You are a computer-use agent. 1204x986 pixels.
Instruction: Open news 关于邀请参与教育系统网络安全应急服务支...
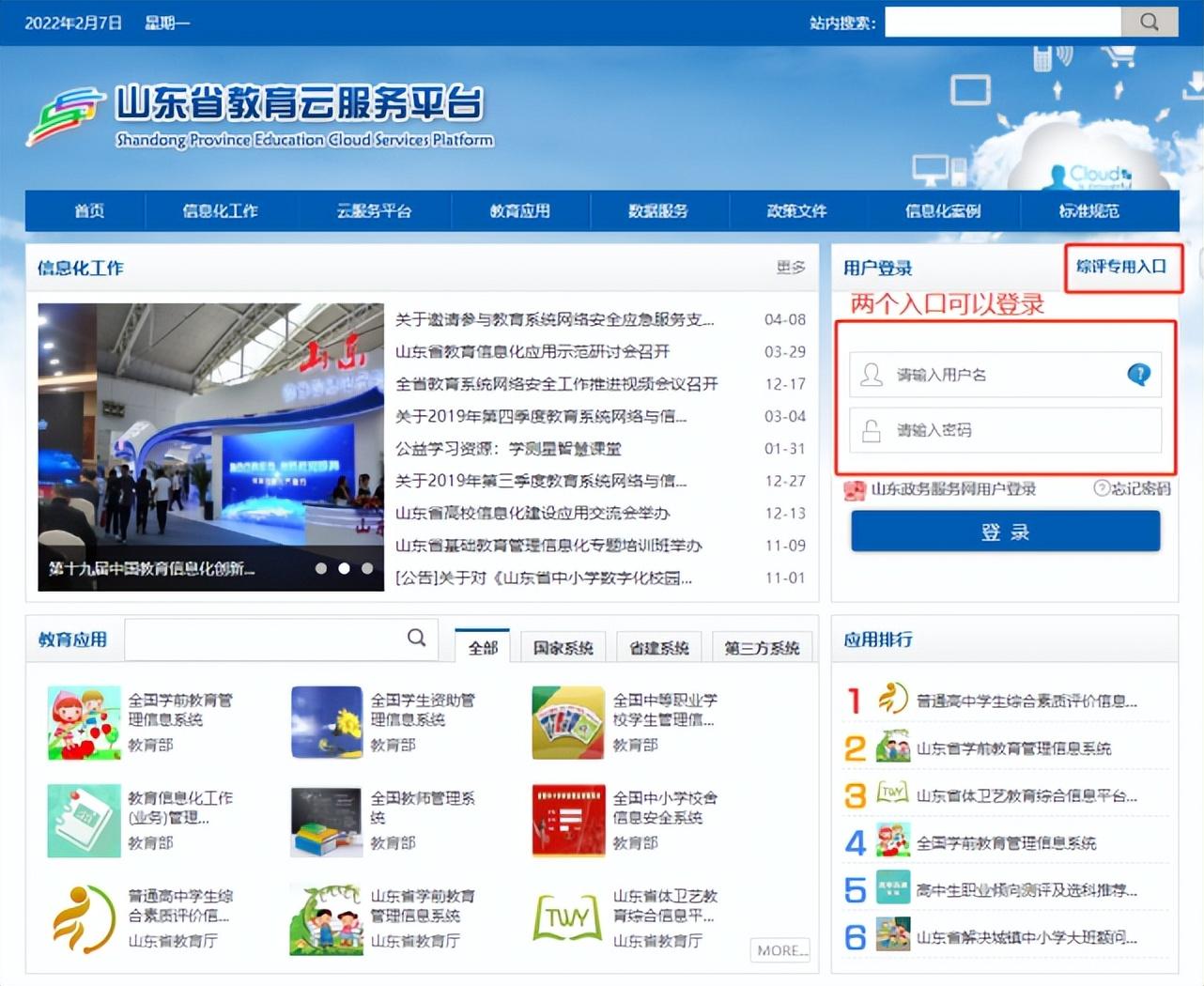[554, 319]
